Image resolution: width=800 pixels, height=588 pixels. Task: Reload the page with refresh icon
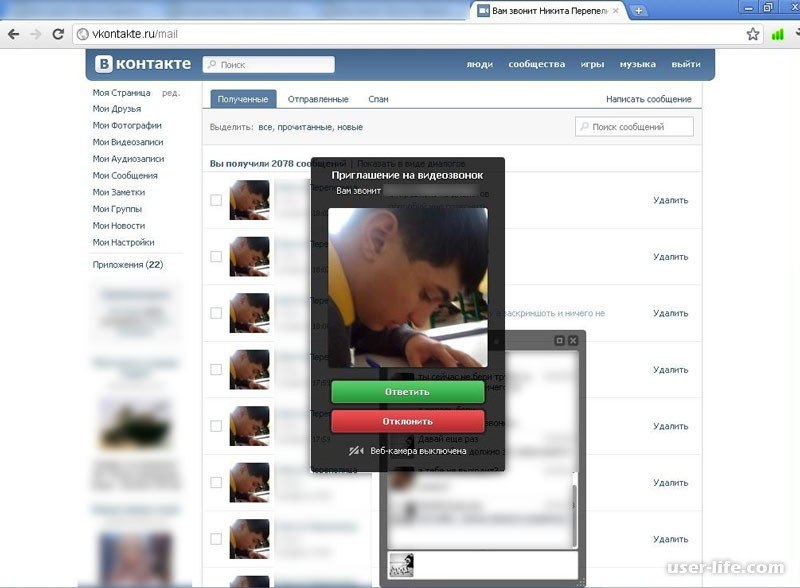(58, 34)
